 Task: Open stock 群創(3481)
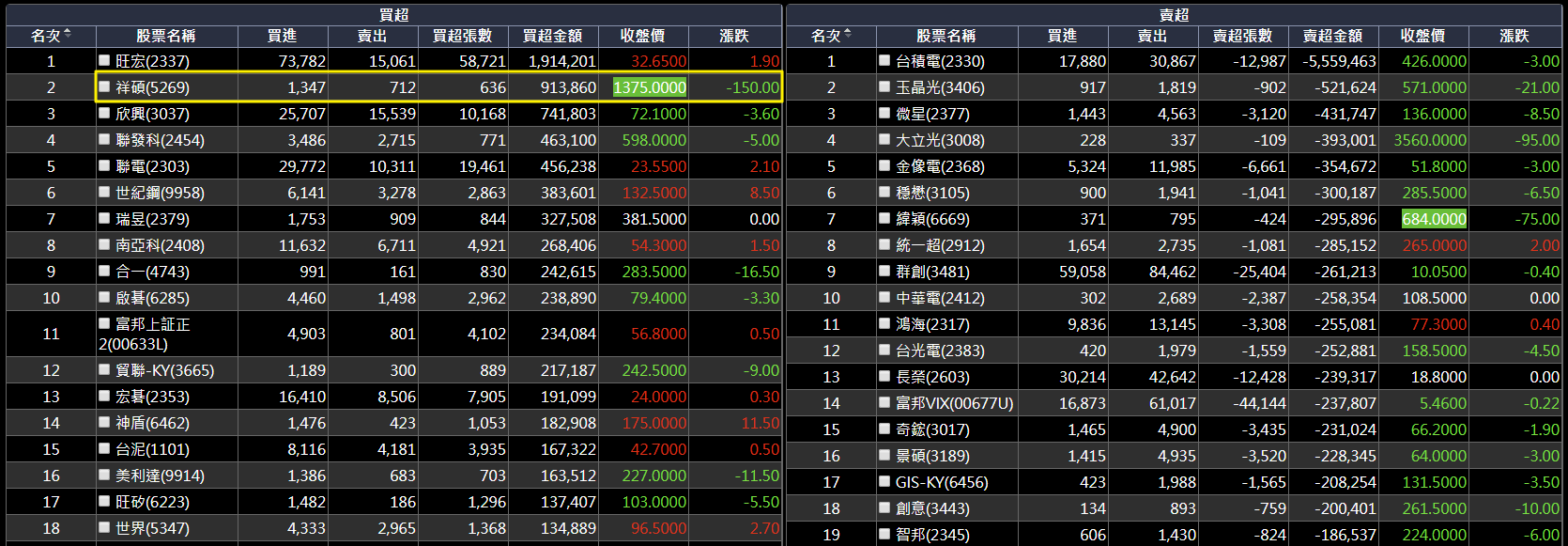coord(932,272)
